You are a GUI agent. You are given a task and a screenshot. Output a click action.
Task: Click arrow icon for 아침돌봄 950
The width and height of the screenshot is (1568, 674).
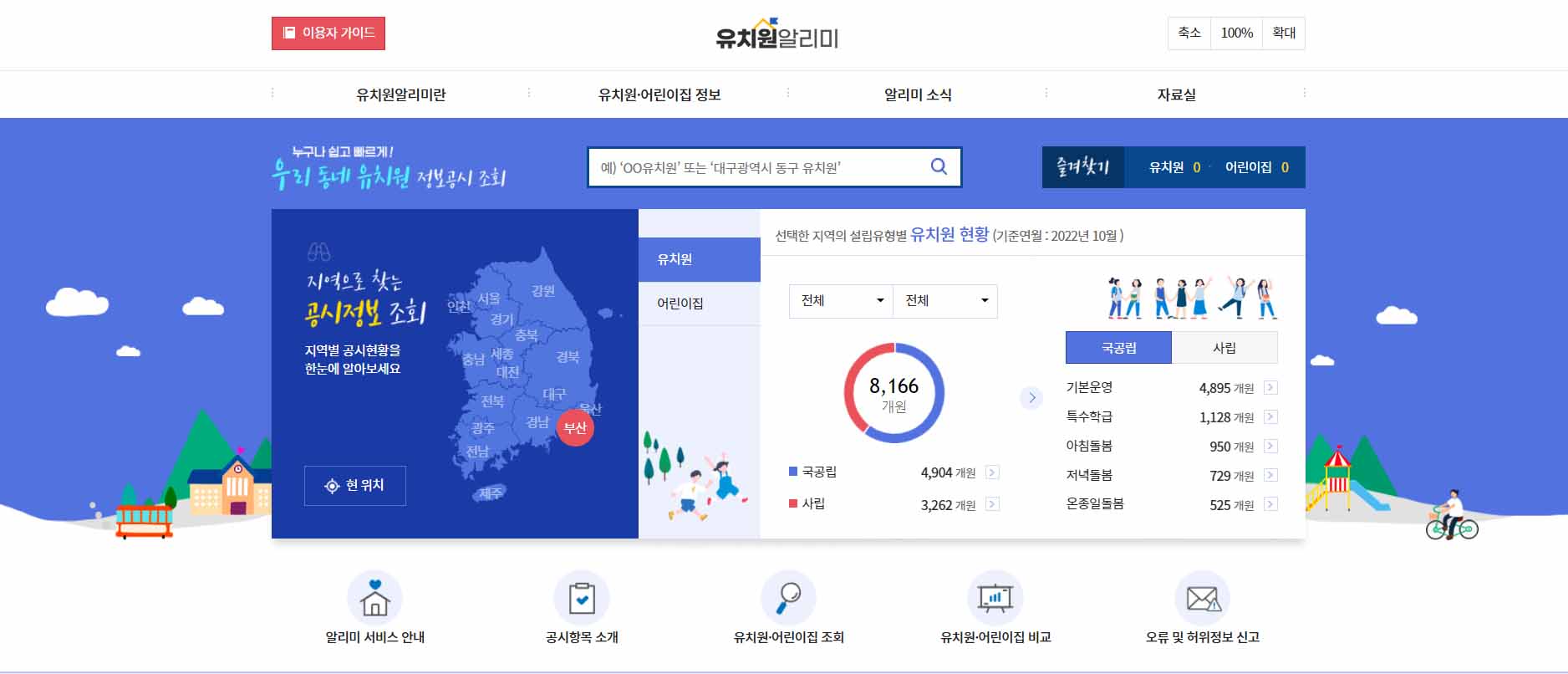click(1270, 446)
